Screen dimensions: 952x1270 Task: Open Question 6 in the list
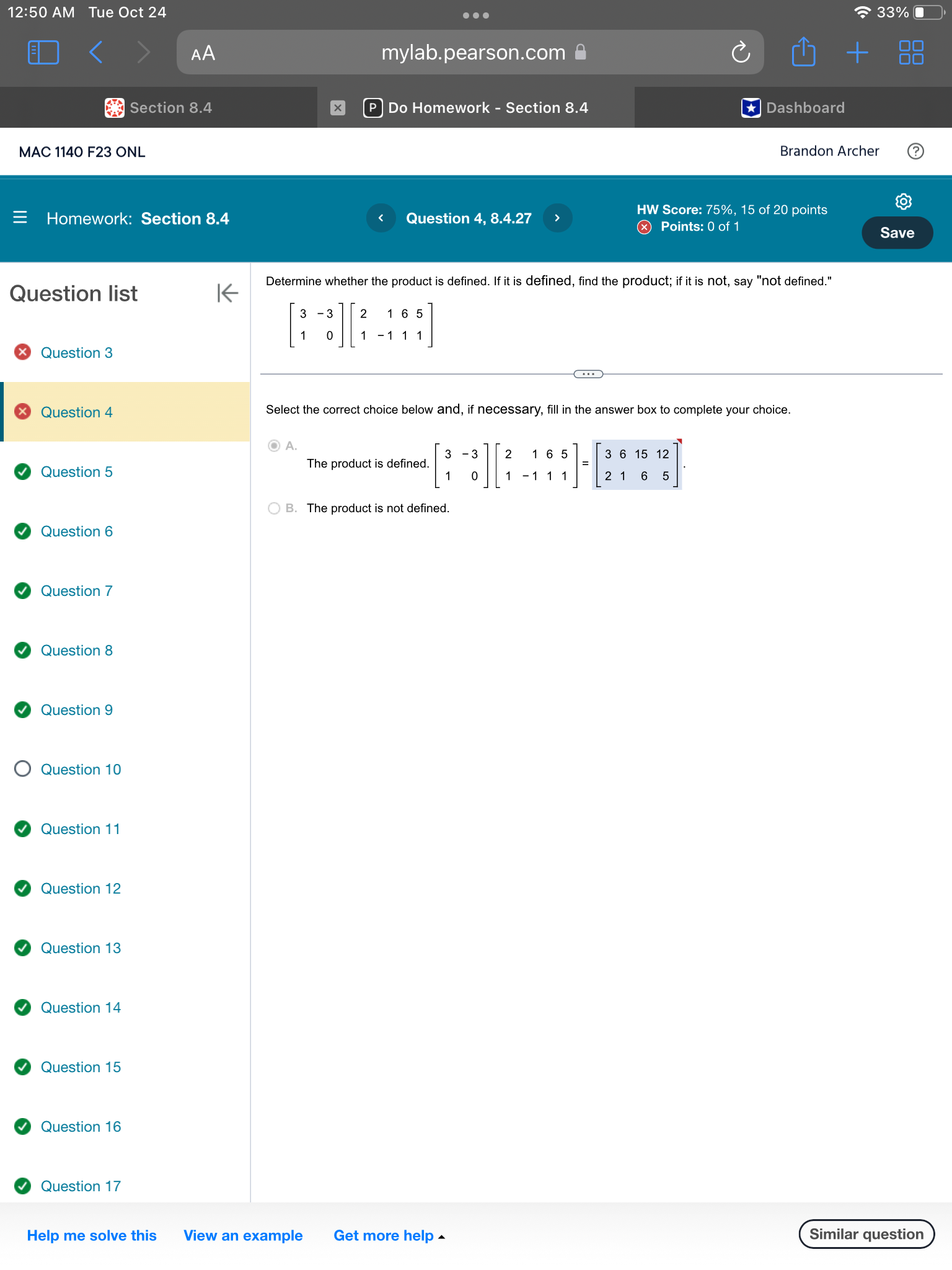125,531
